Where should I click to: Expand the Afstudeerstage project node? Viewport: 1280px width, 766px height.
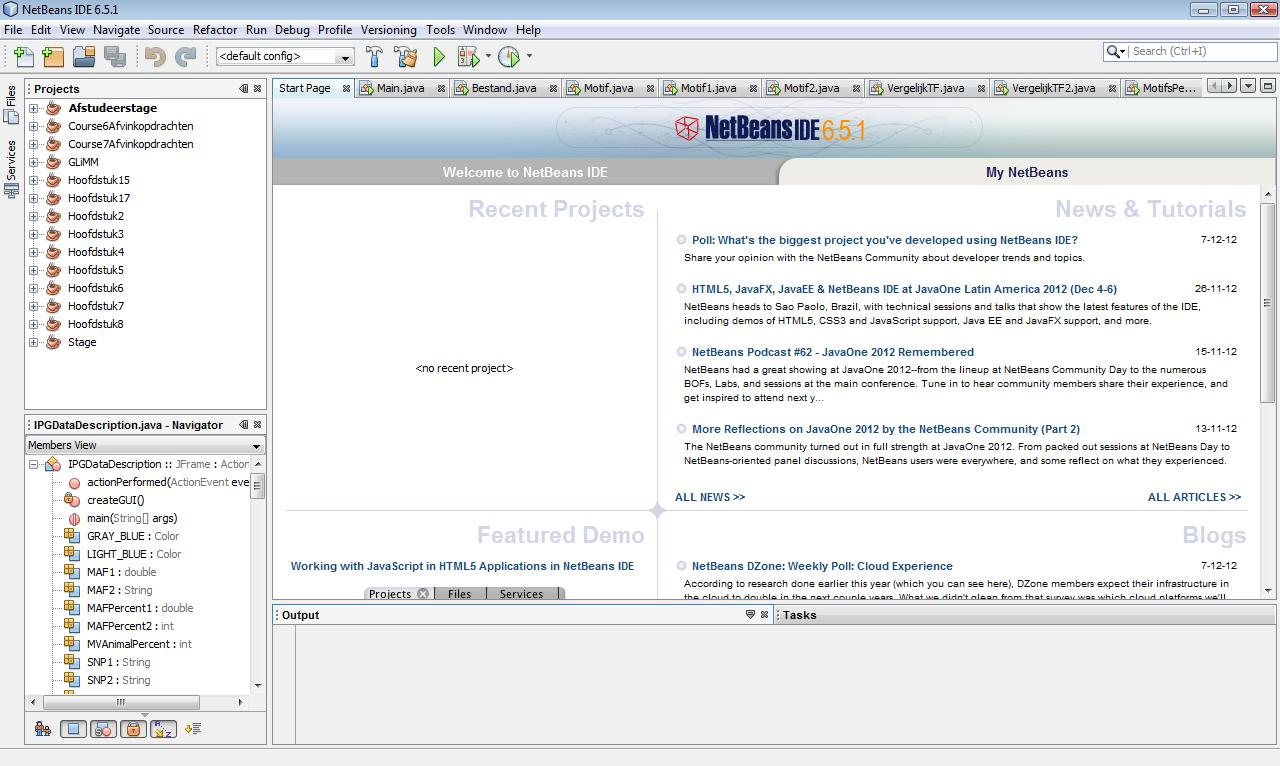click(x=34, y=108)
